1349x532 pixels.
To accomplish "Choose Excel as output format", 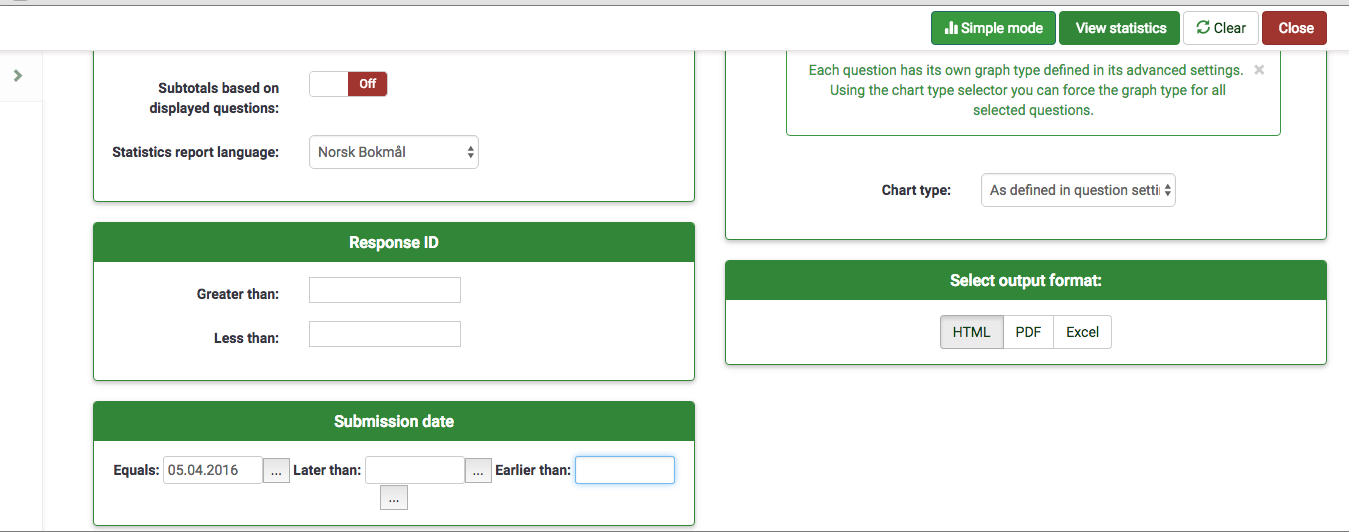I will pyautogui.click(x=1082, y=332).
